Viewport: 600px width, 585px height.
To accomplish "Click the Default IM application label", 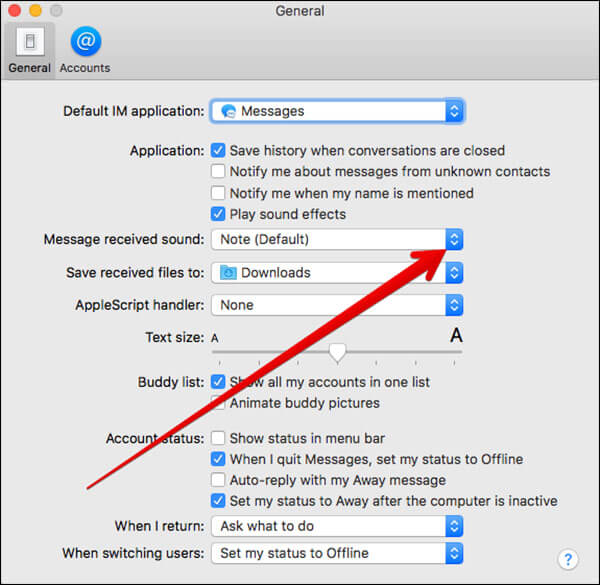I will [134, 111].
